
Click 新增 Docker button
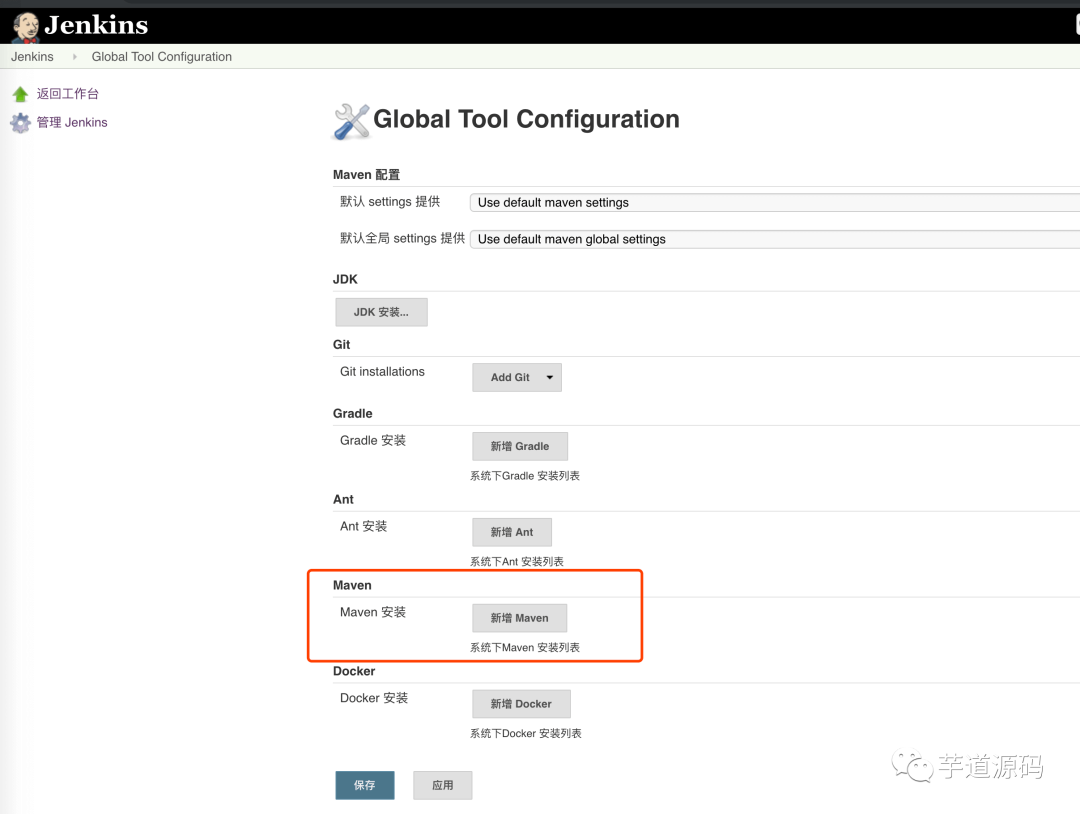point(521,704)
